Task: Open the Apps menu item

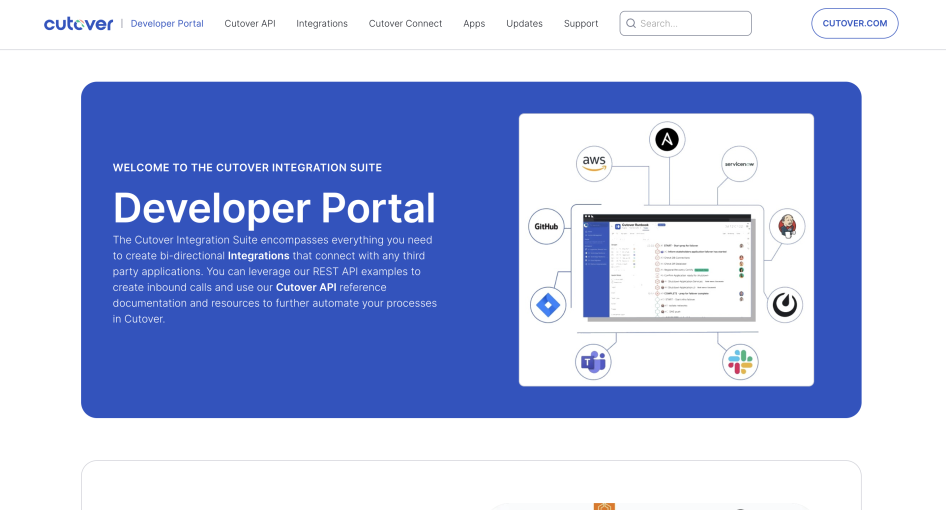Action: 474,24
